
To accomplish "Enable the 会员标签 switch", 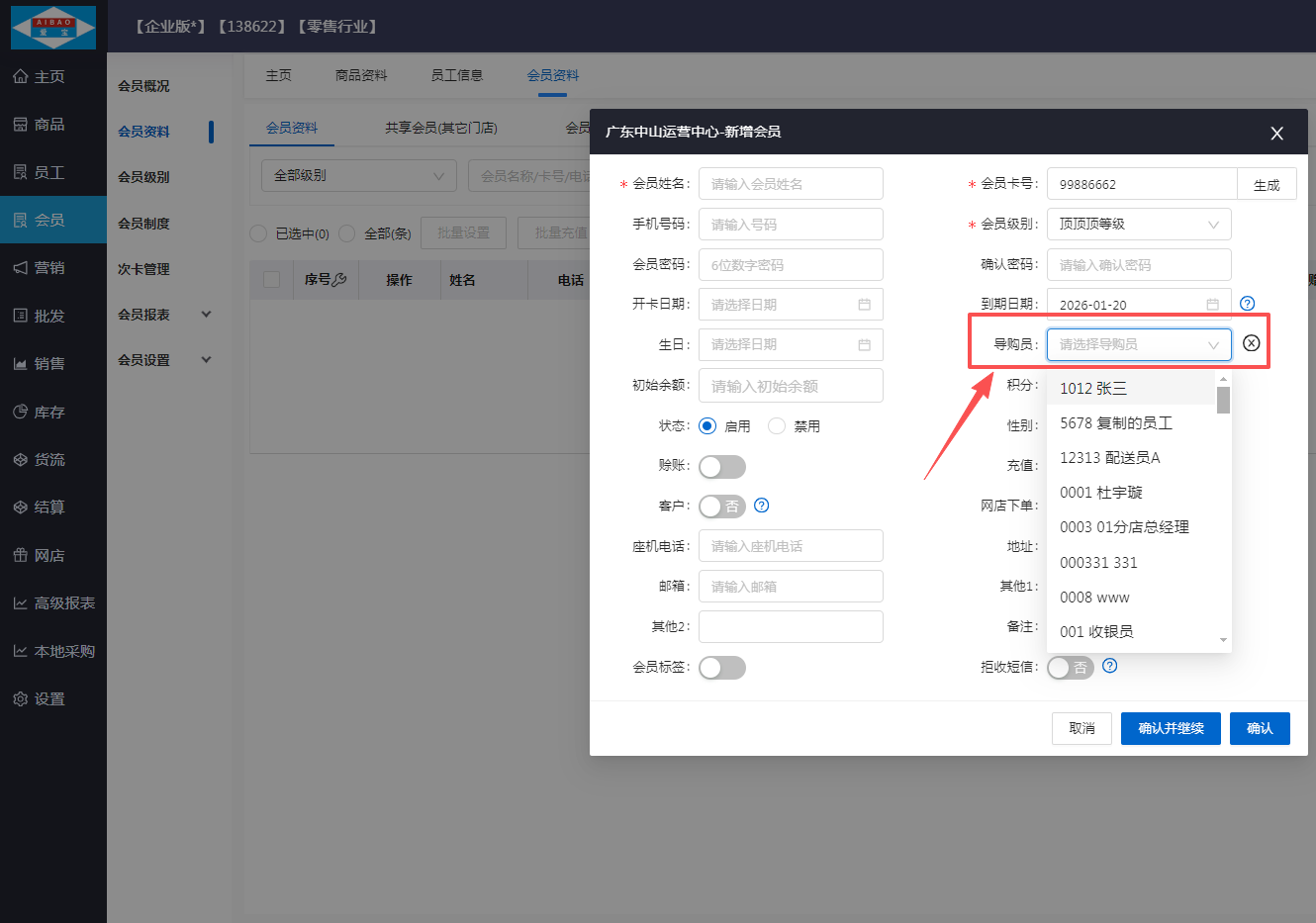I will click(x=721, y=668).
